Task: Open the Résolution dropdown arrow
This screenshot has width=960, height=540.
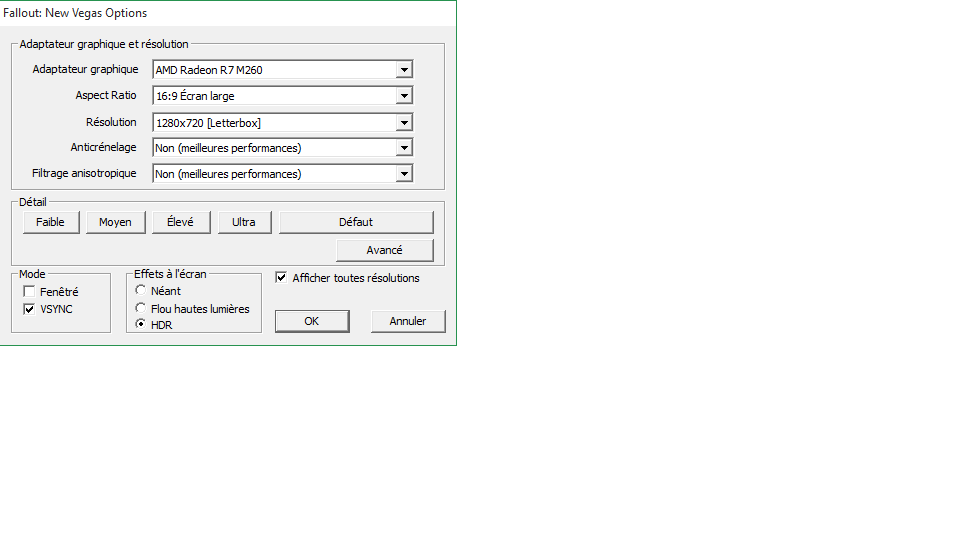Action: 404,123
